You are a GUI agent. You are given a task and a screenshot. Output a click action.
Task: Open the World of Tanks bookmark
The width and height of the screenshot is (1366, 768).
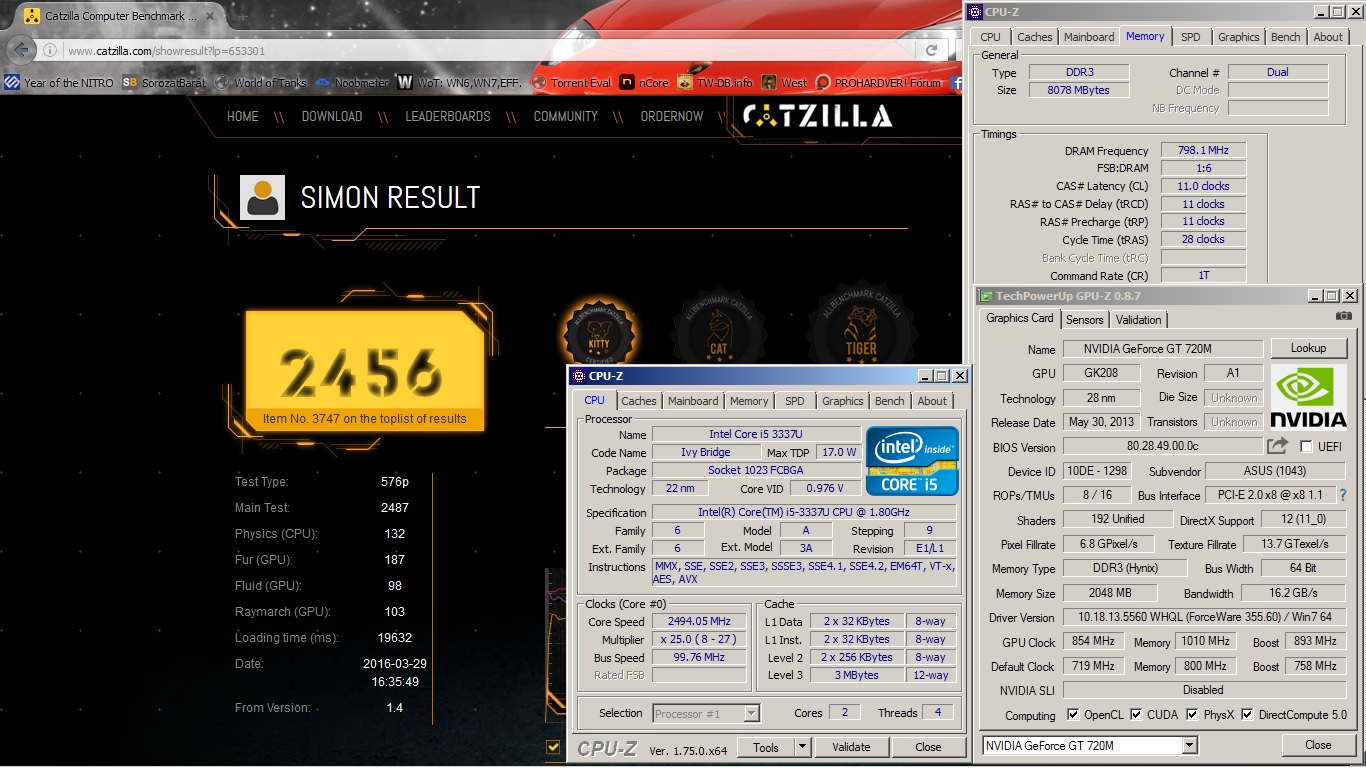[x=261, y=83]
